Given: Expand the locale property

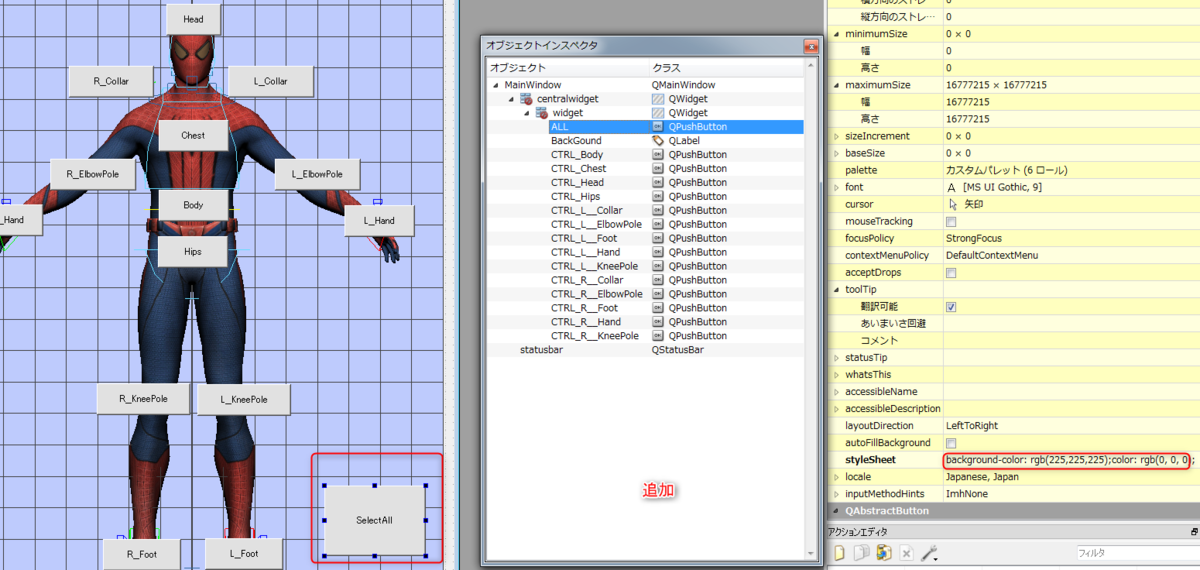Looking at the screenshot, I should tap(837, 476).
